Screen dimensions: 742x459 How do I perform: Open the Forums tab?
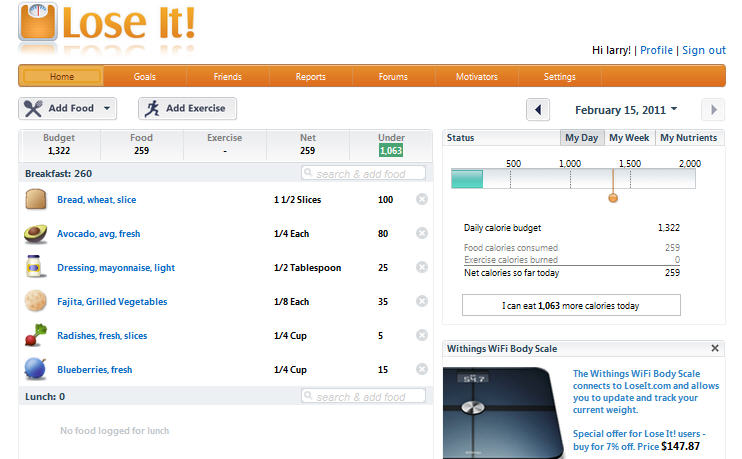tap(393, 76)
